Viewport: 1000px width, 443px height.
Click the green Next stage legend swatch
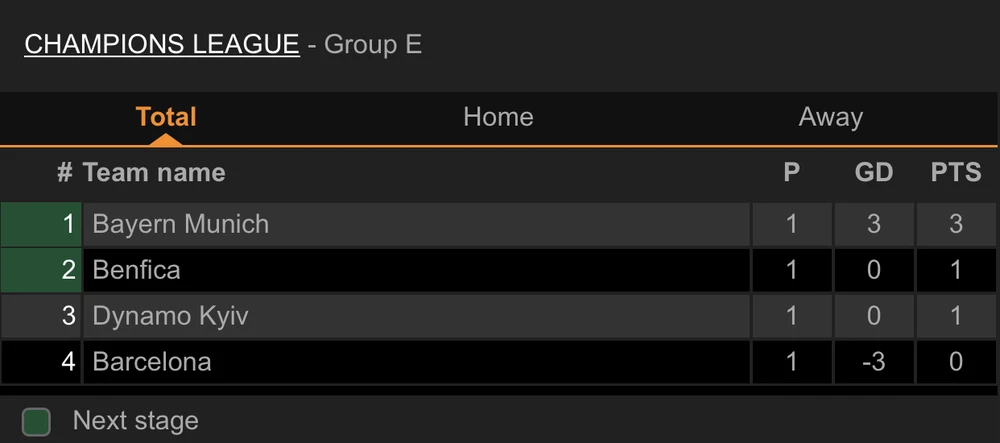click(37, 421)
